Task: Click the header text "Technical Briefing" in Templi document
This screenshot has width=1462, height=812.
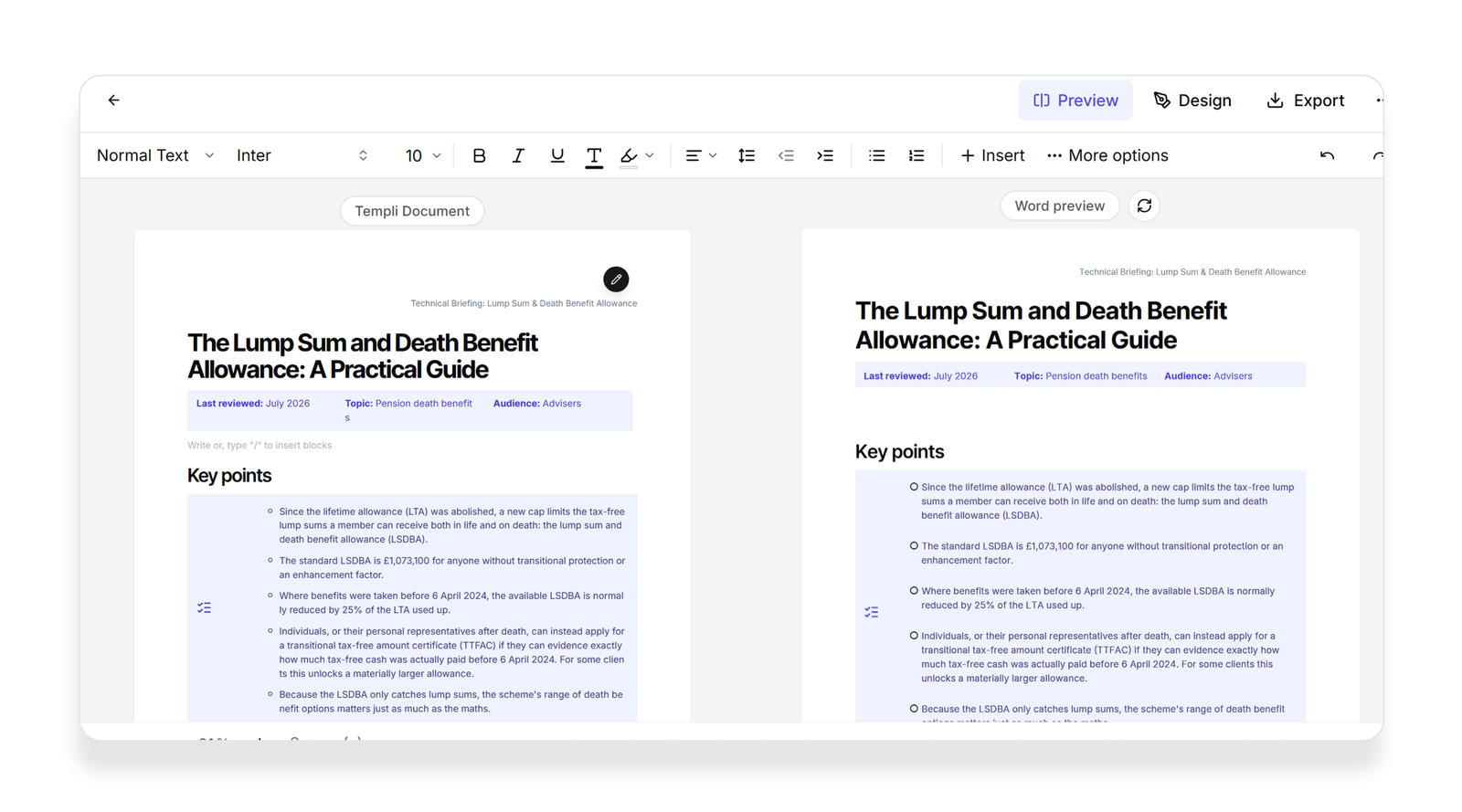Action: (x=524, y=303)
